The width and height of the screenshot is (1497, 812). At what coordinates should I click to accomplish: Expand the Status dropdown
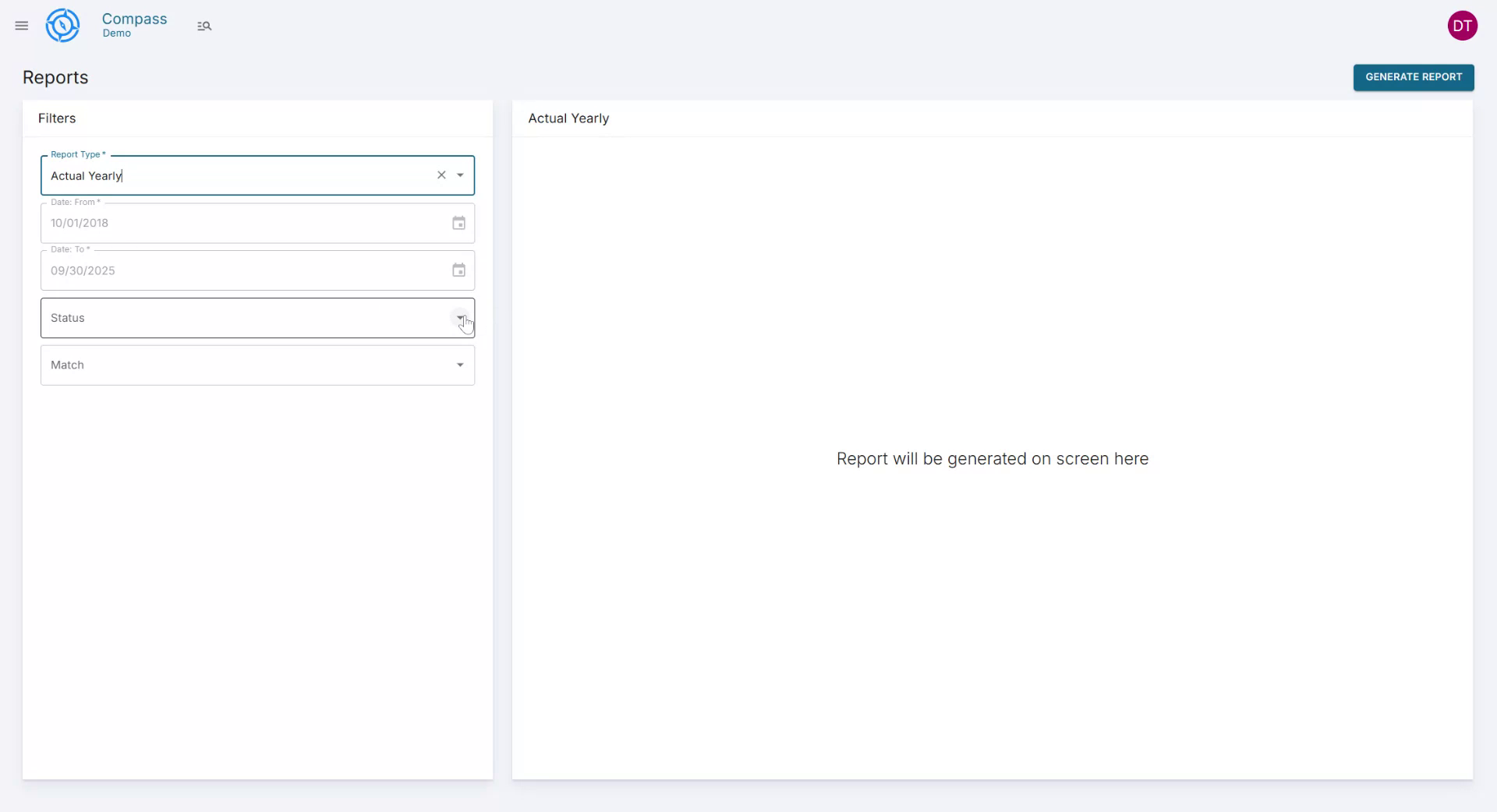(x=461, y=318)
